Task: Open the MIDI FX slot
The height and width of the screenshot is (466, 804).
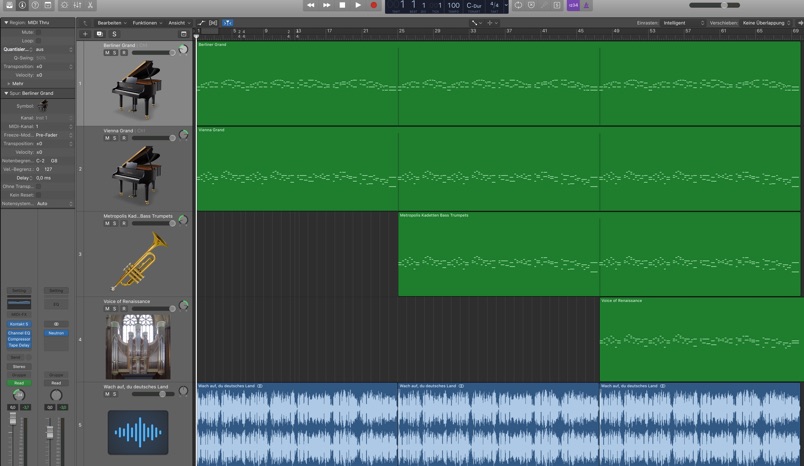Action: click(x=19, y=314)
